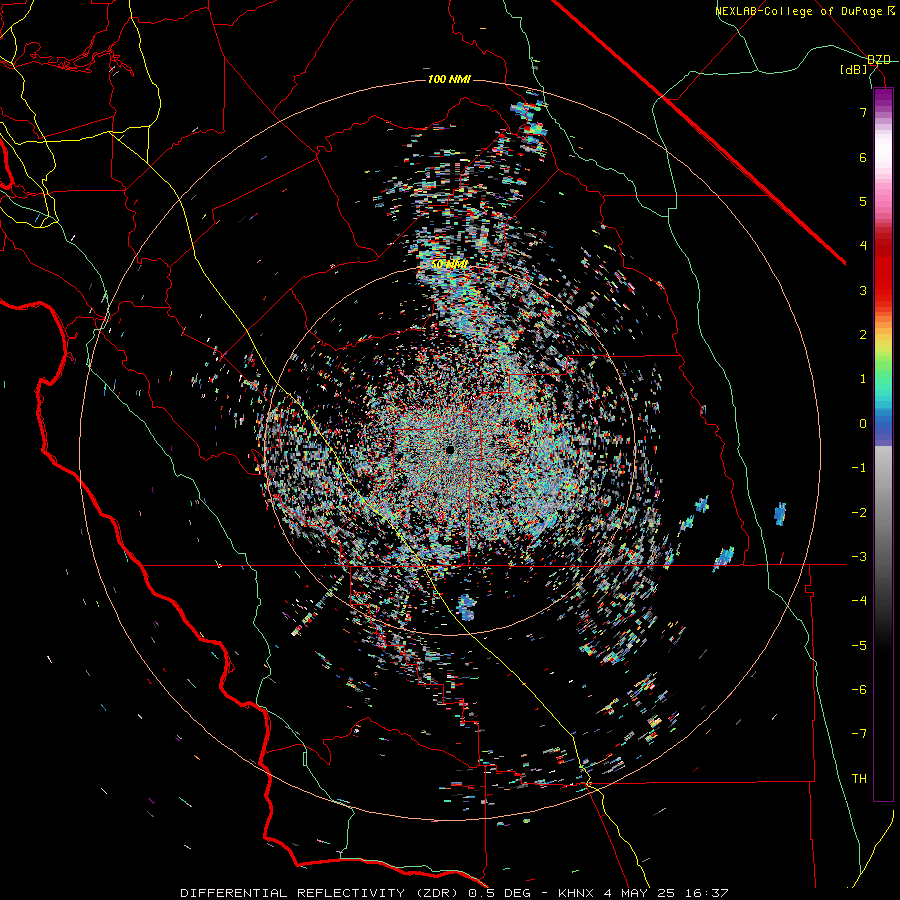
Task: Click the "6" value on the color scale
Action: (863, 157)
